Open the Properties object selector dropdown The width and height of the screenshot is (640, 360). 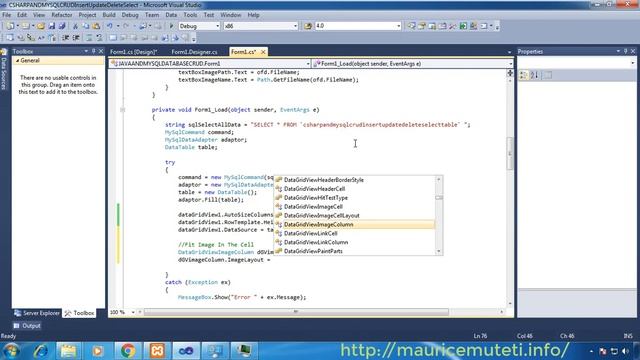pos(632,63)
